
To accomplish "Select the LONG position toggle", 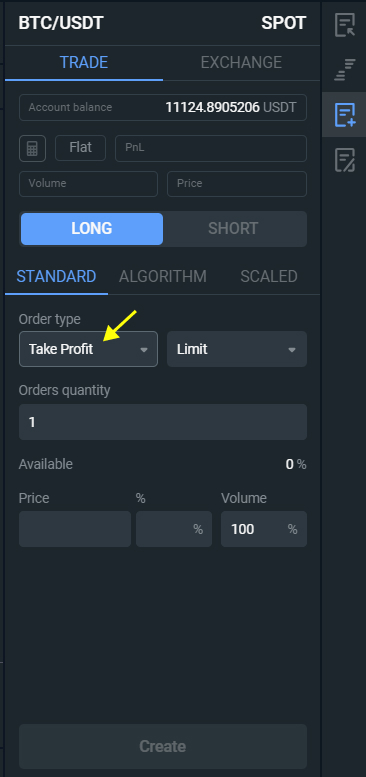I will pyautogui.click(x=92, y=228).
